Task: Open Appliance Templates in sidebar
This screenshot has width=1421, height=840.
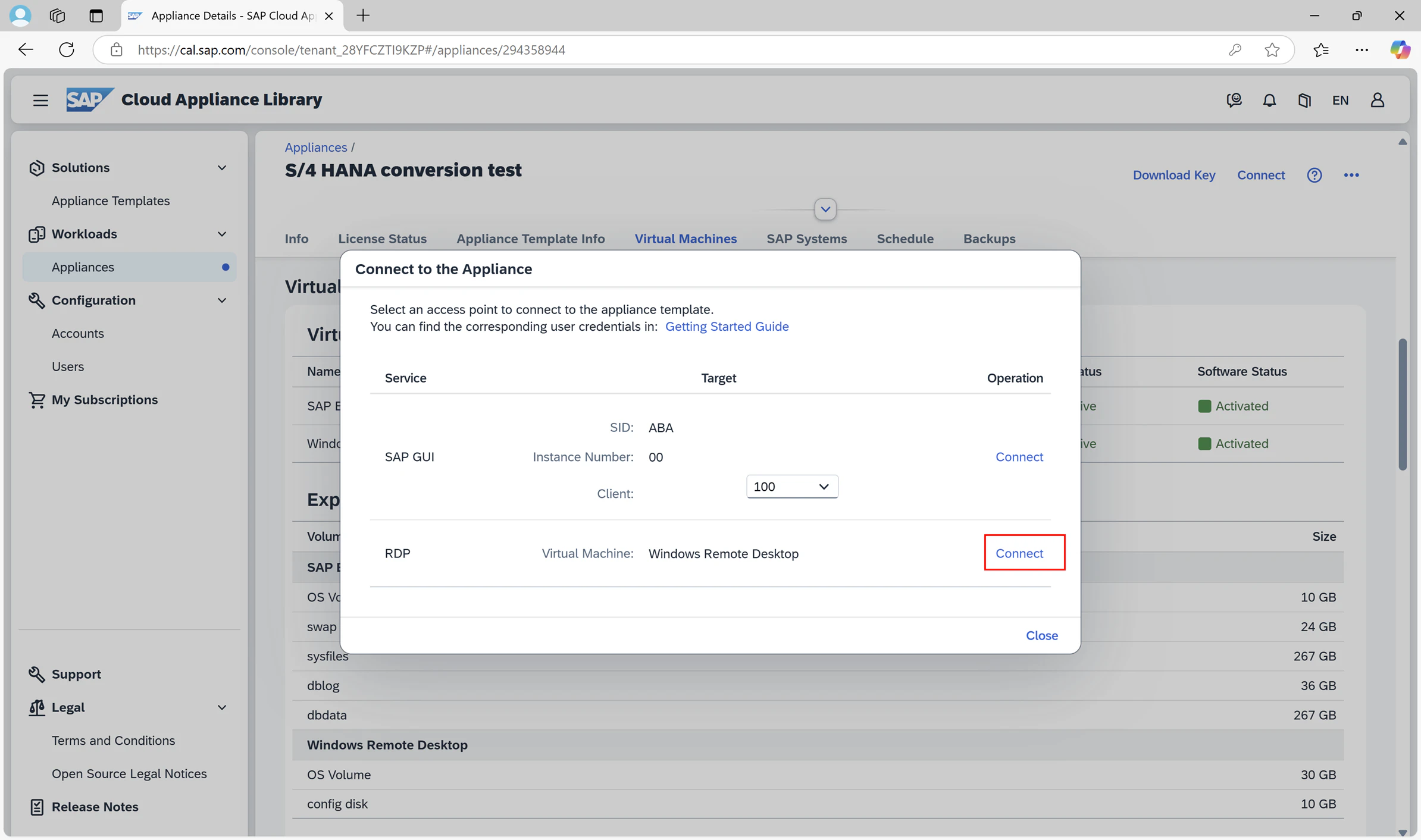Action: click(x=111, y=201)
